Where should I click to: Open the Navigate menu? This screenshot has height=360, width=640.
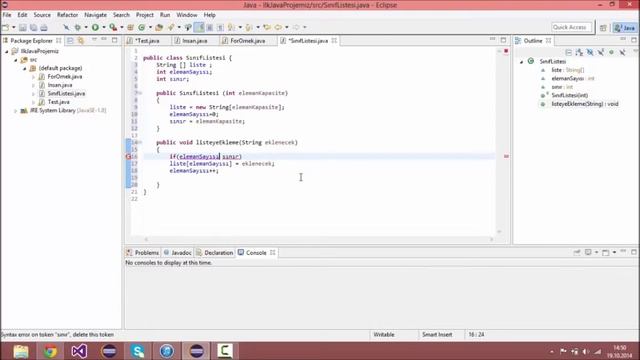tap(96, 15)
